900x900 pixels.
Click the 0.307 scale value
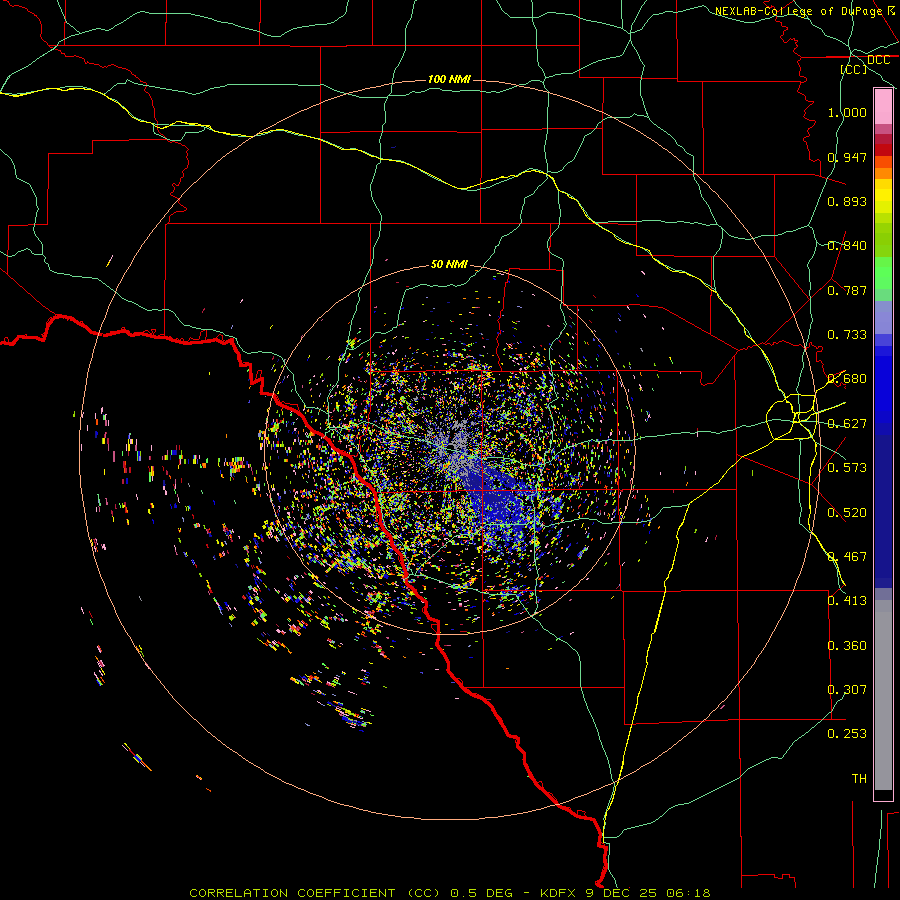pos(847,689)
